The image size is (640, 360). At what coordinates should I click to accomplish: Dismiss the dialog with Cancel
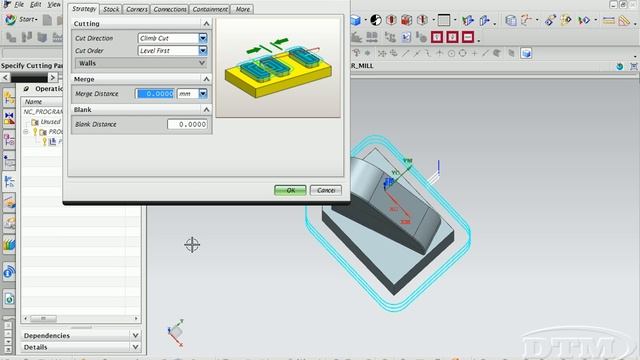326,190
